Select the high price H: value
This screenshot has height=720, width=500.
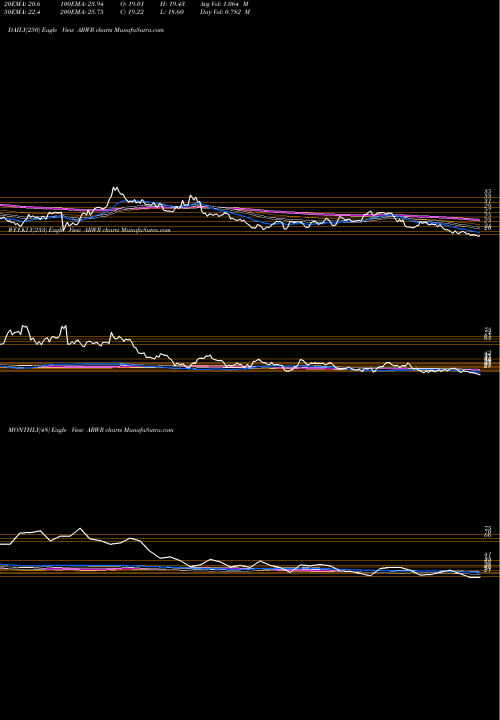[172, 4]
